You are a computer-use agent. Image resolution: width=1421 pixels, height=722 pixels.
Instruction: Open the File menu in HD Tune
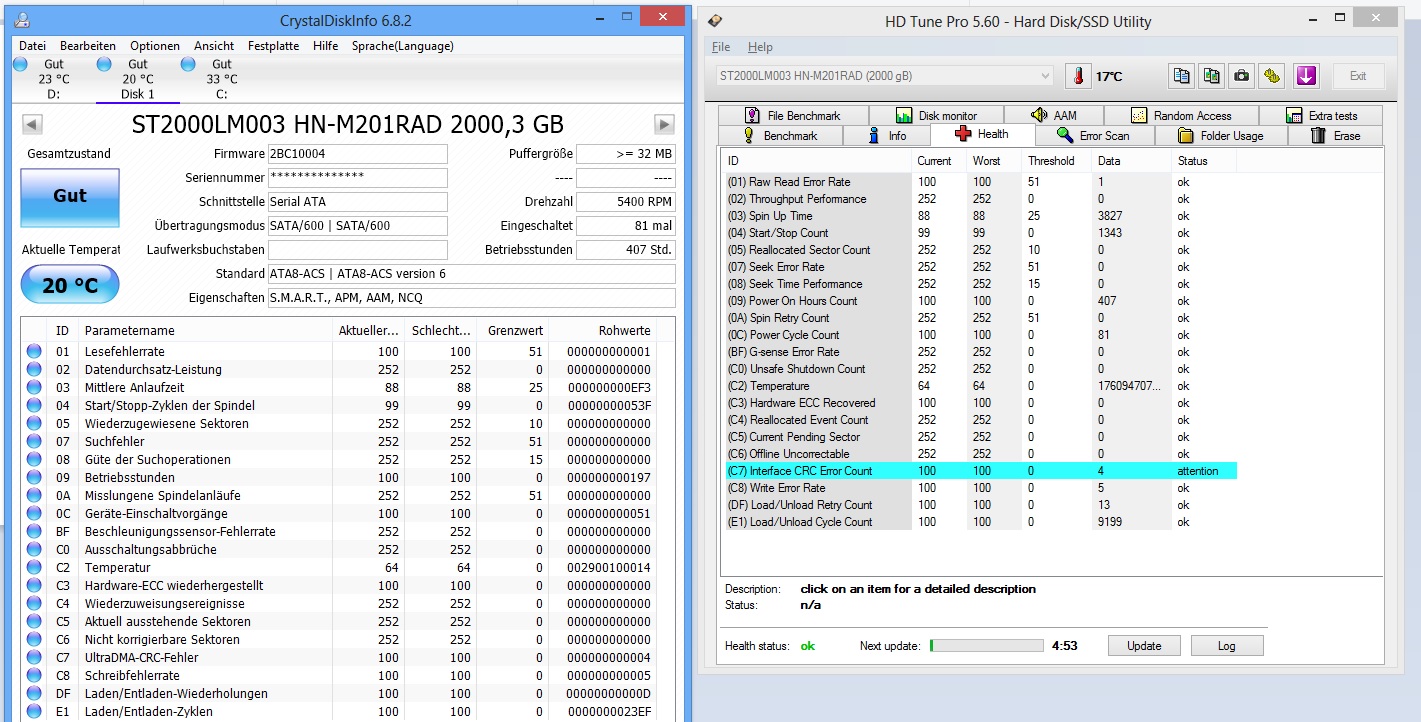click(x=720, y=47)
